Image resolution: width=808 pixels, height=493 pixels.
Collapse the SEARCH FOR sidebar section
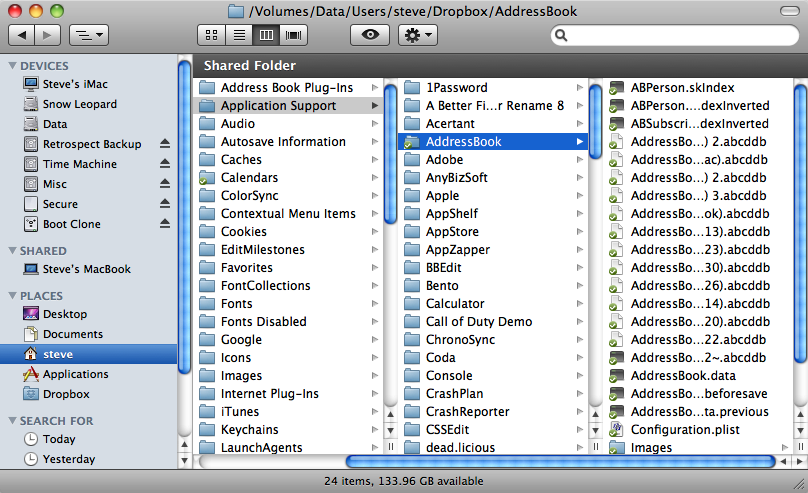click(13, 420)
